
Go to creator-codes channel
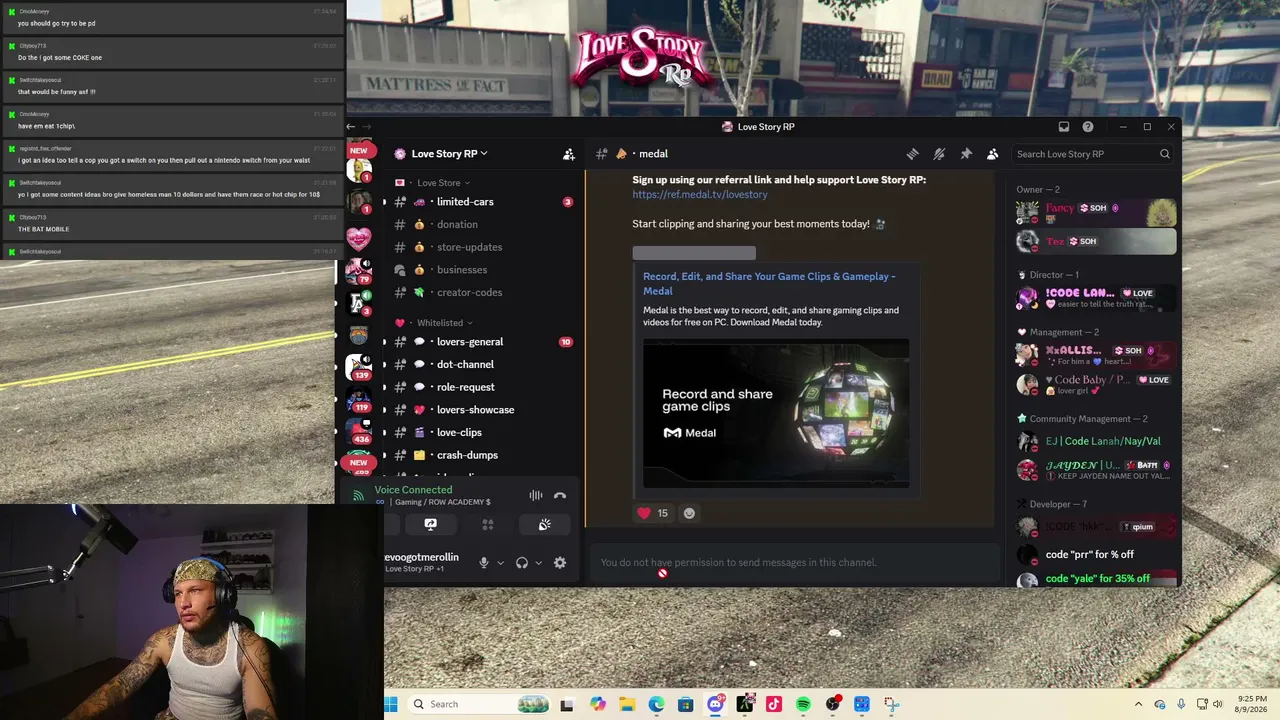pos(483,292)
